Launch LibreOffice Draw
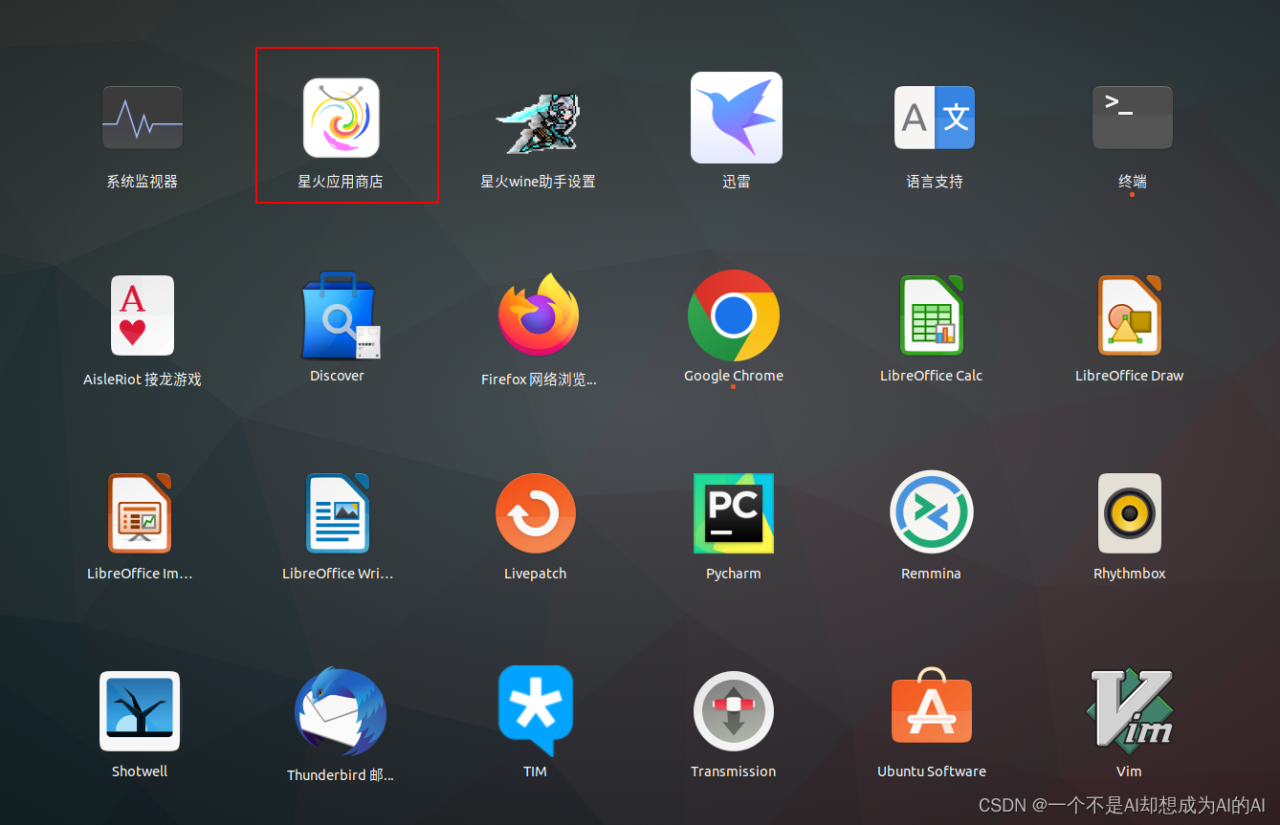This screenshot has width=1280, height=825. coord(1130,315)
